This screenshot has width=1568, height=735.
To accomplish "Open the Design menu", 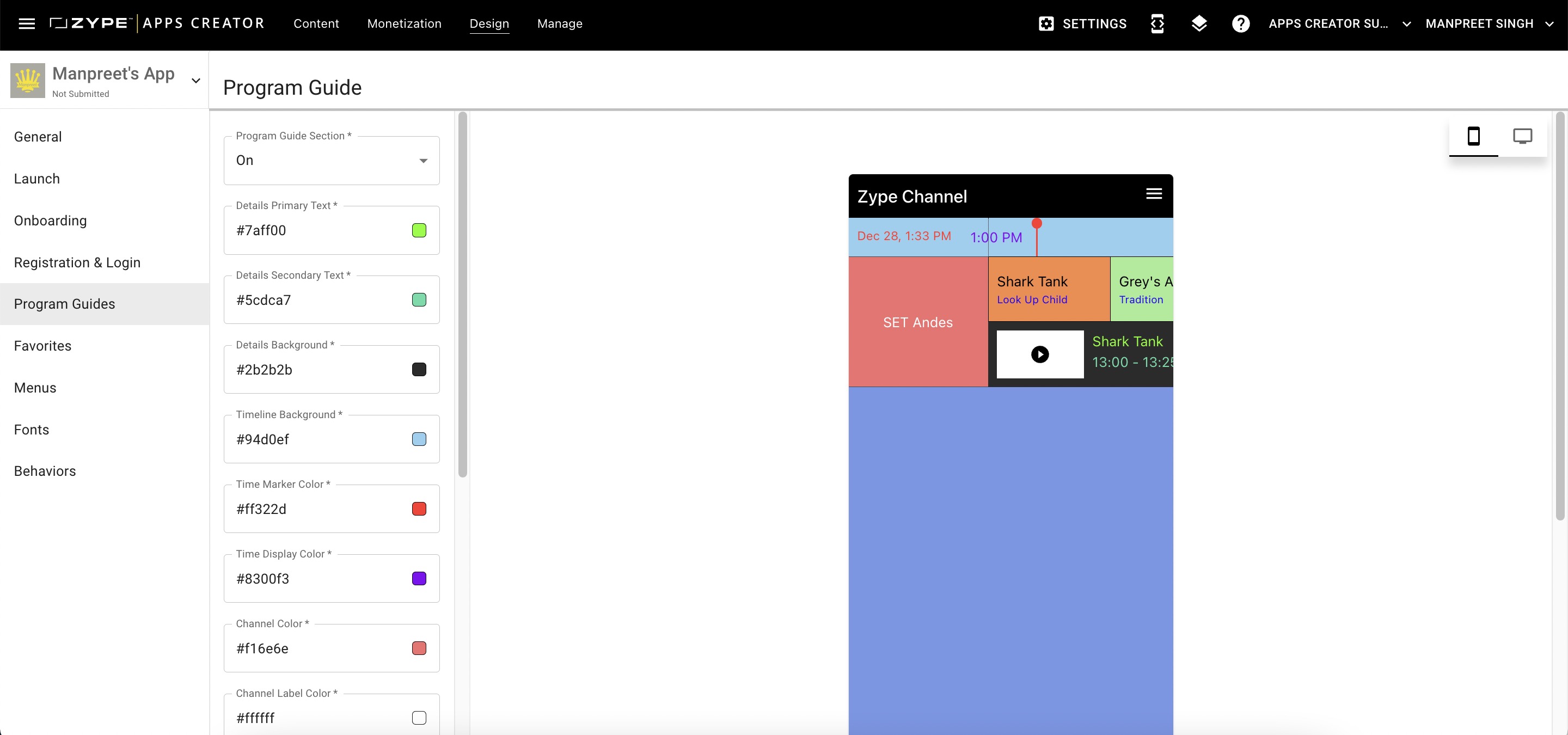I will (489, 24).
